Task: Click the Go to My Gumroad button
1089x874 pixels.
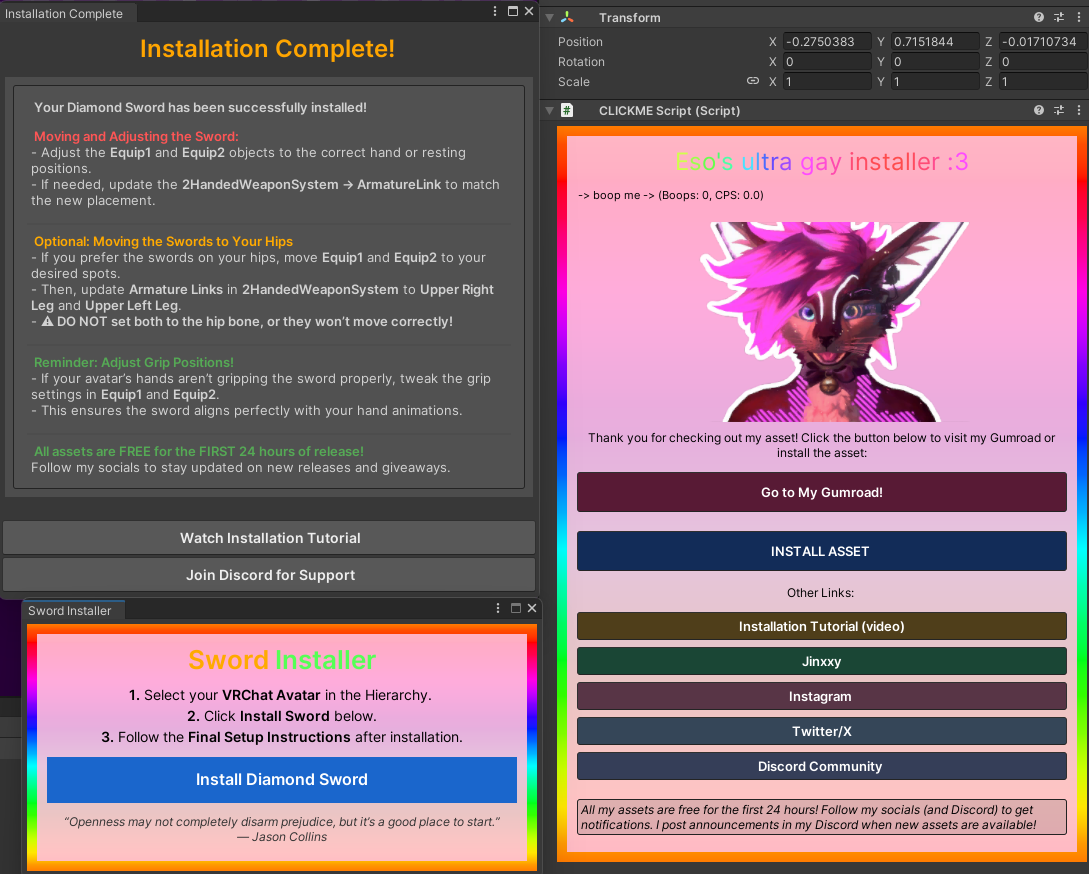Action: [x=822, y=492]
